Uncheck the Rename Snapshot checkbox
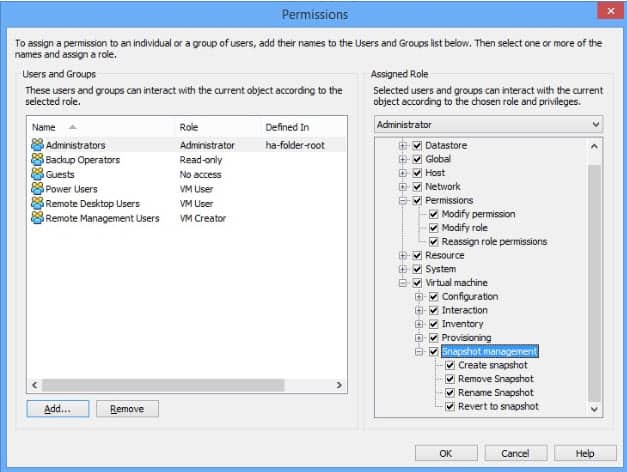This screenshot has width=627, height=472. point(450,393)
